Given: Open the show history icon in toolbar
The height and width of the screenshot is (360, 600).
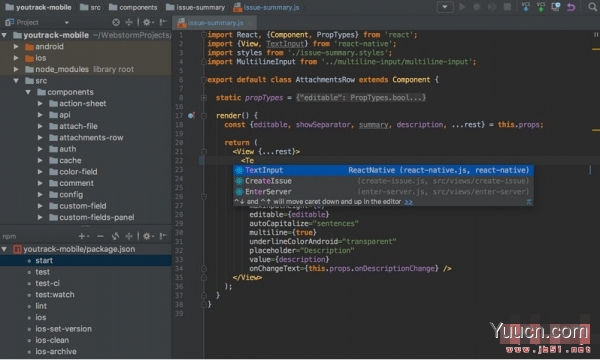Looking at the screenshot, I should tap(556, 7).
